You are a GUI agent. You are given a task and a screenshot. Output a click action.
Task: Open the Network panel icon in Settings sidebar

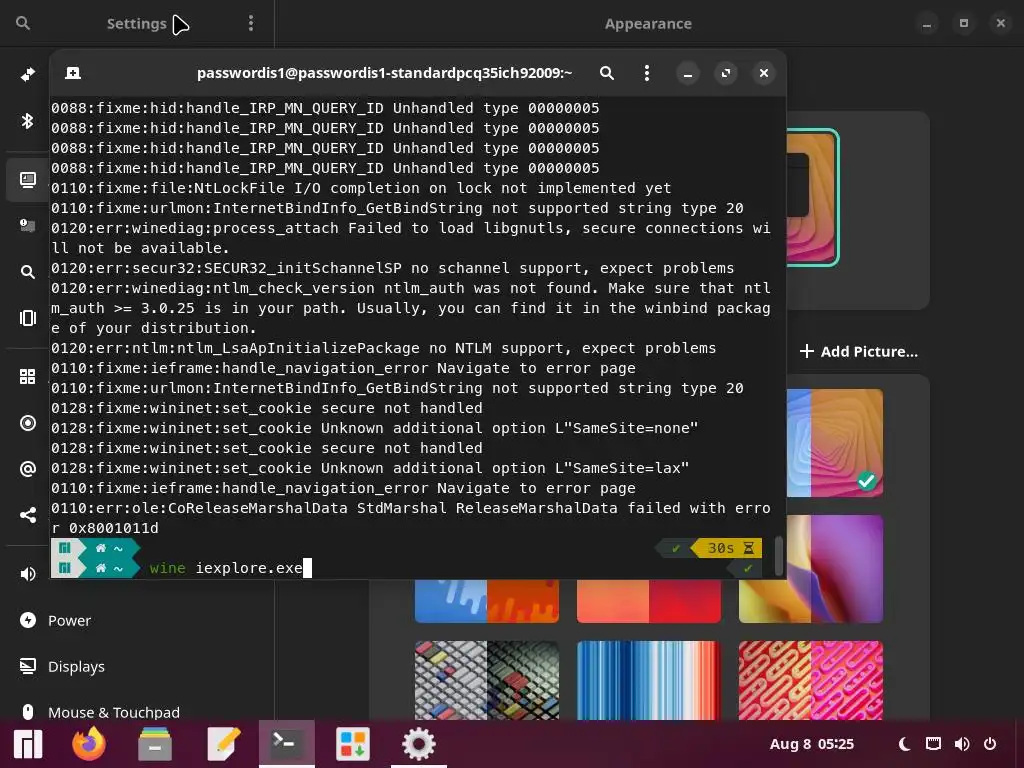coord(27,74)
